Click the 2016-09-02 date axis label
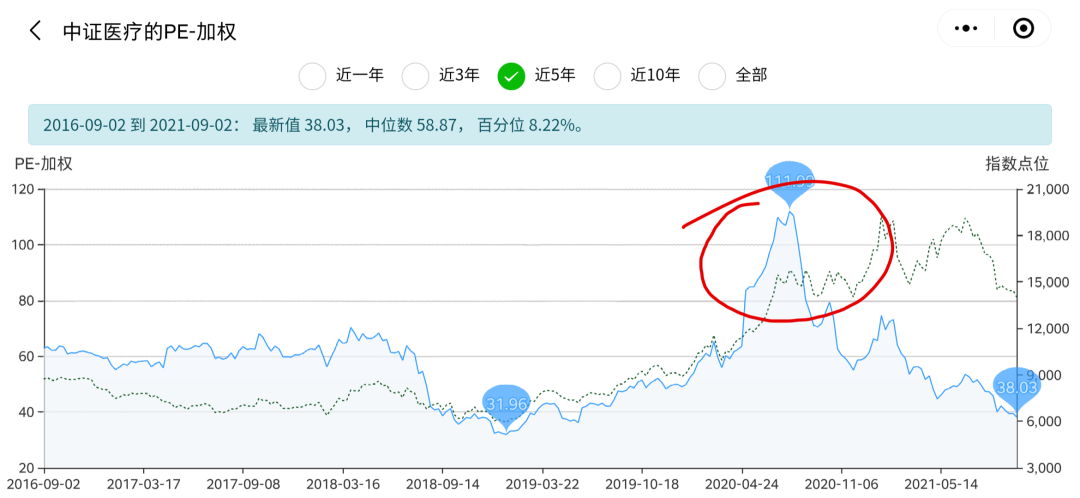1080x498 pixels. (45, 483)
